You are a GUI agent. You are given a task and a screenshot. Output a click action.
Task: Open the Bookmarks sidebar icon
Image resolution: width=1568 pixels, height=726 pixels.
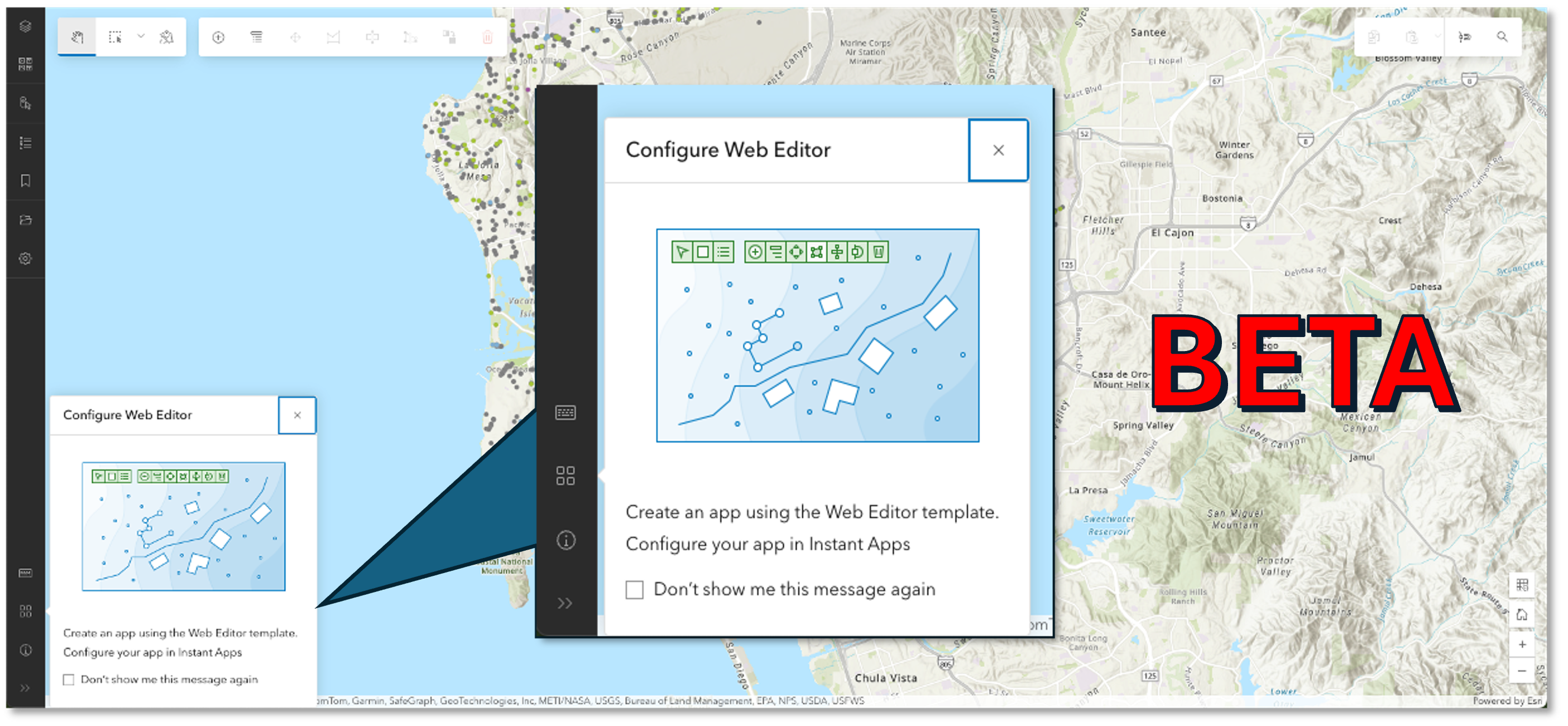coord(25,181)
